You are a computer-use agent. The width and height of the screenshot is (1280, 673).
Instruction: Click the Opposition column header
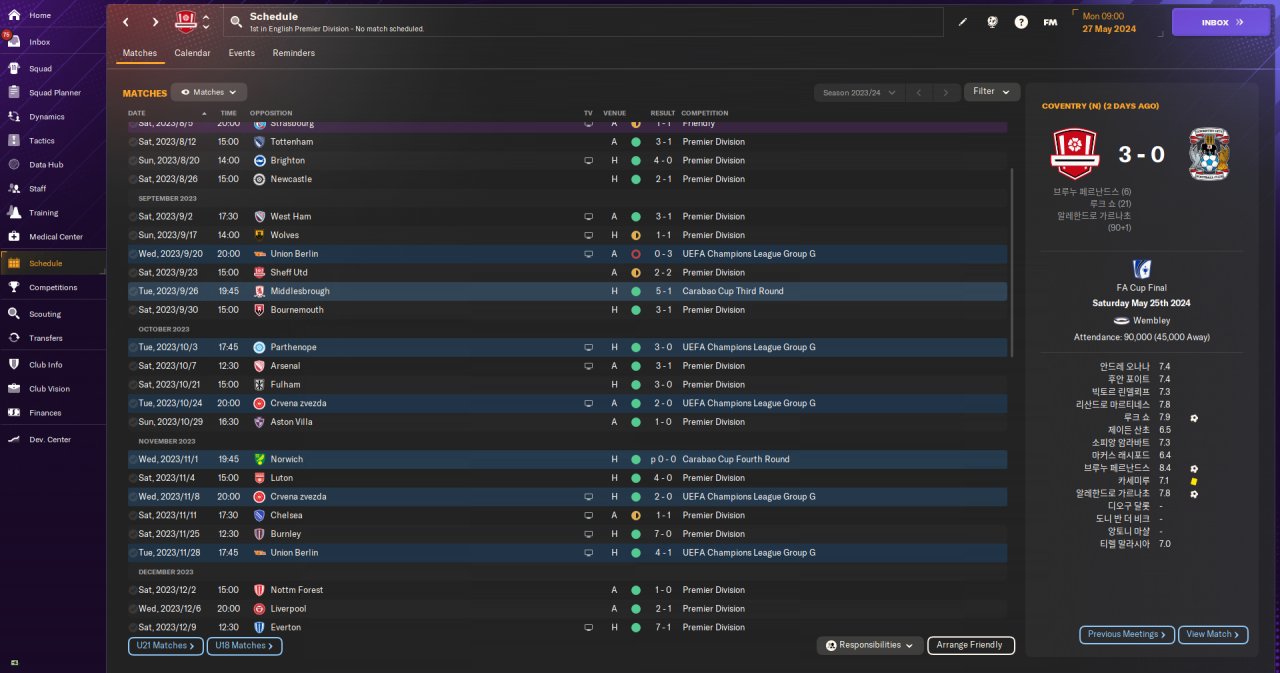tap(271, 113)
